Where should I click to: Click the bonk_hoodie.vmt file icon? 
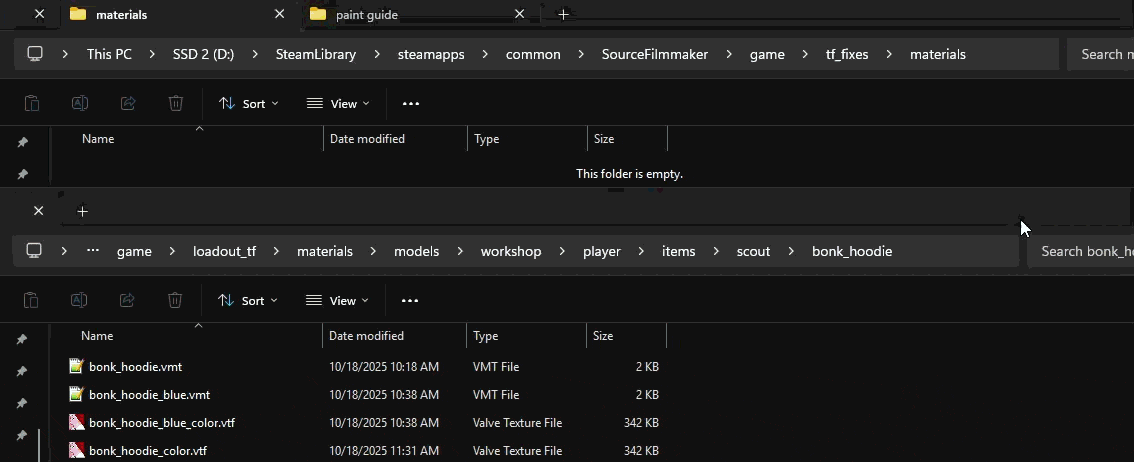click(76, 367)
